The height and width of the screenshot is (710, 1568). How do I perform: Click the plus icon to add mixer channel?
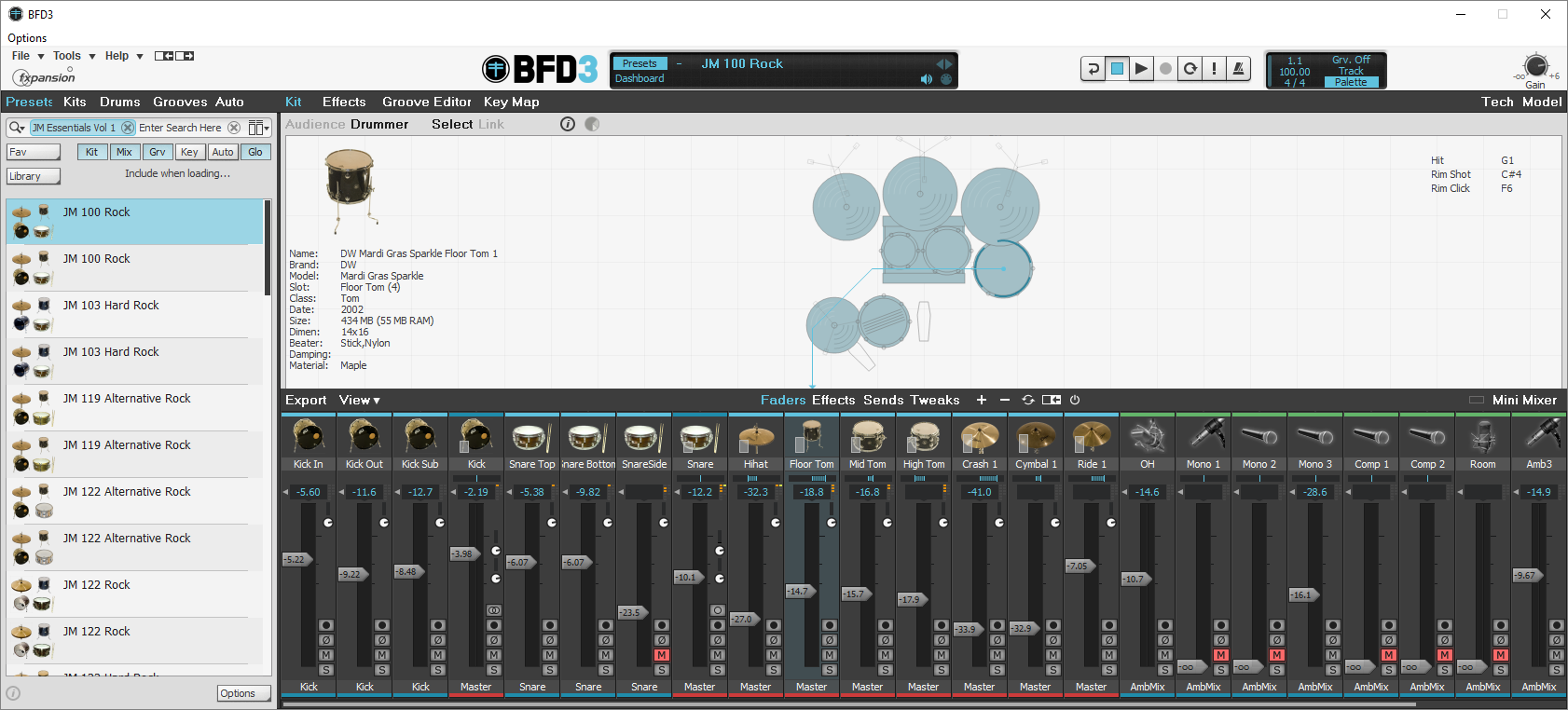tap(982, 400)
